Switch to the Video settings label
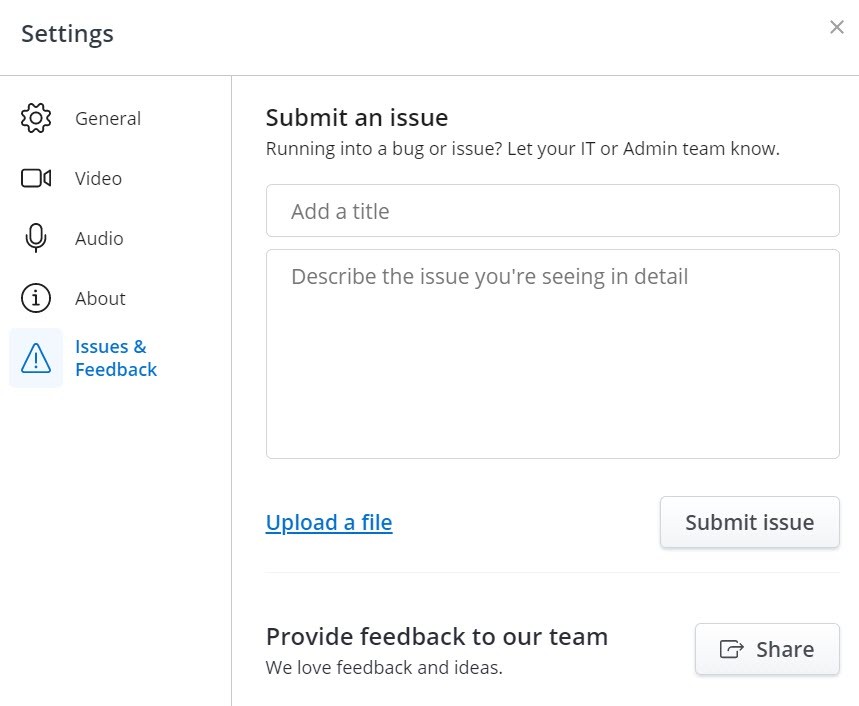The width and height of the screenshot is (859, 706). [x=98, y=178]
